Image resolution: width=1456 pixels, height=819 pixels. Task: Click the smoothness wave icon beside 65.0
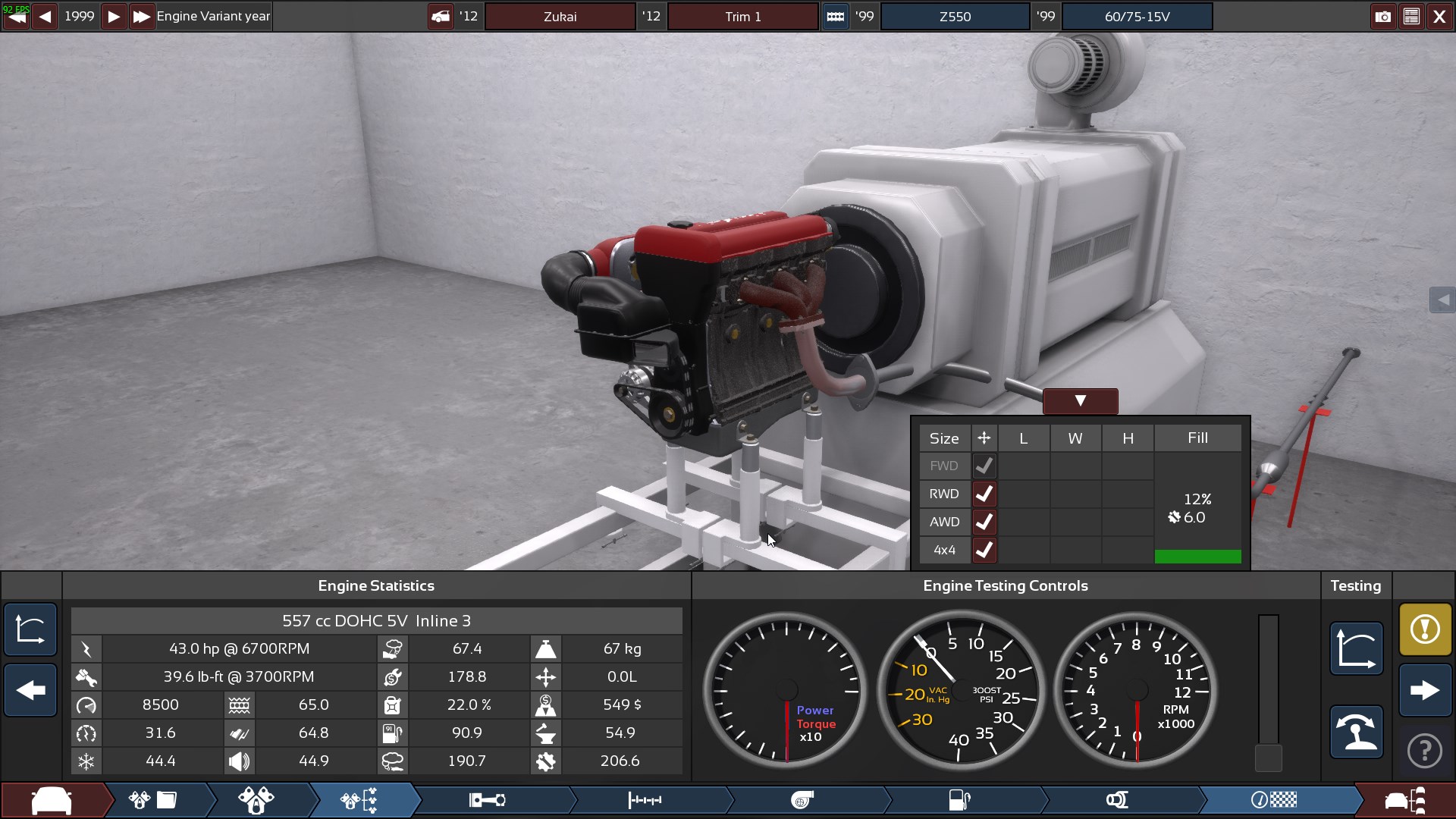click(x=240, y=705)
